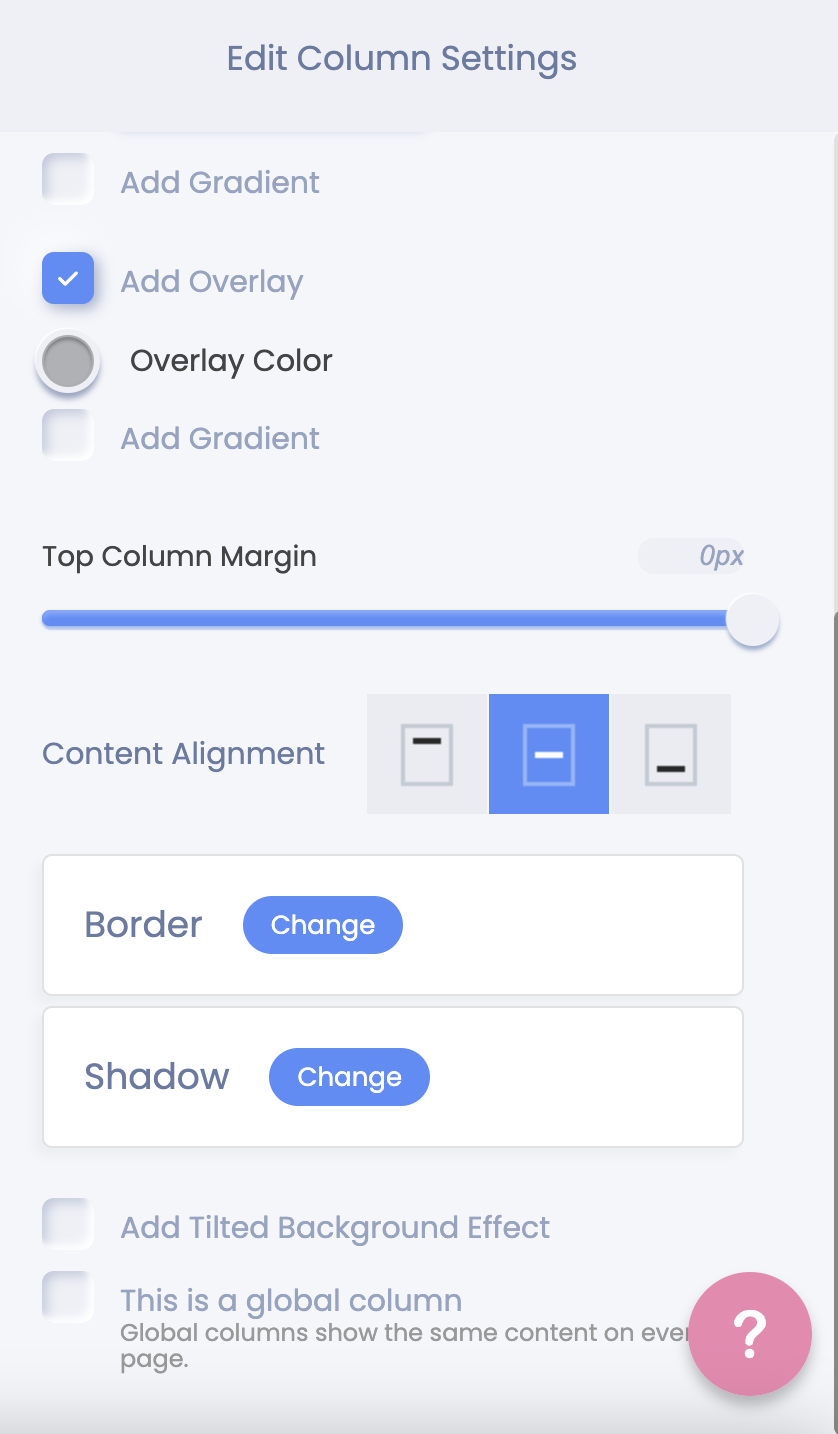Viewport: 838px width, 1434px height.
Task: Click the Add Overlay label text
Action: [212, 282]
